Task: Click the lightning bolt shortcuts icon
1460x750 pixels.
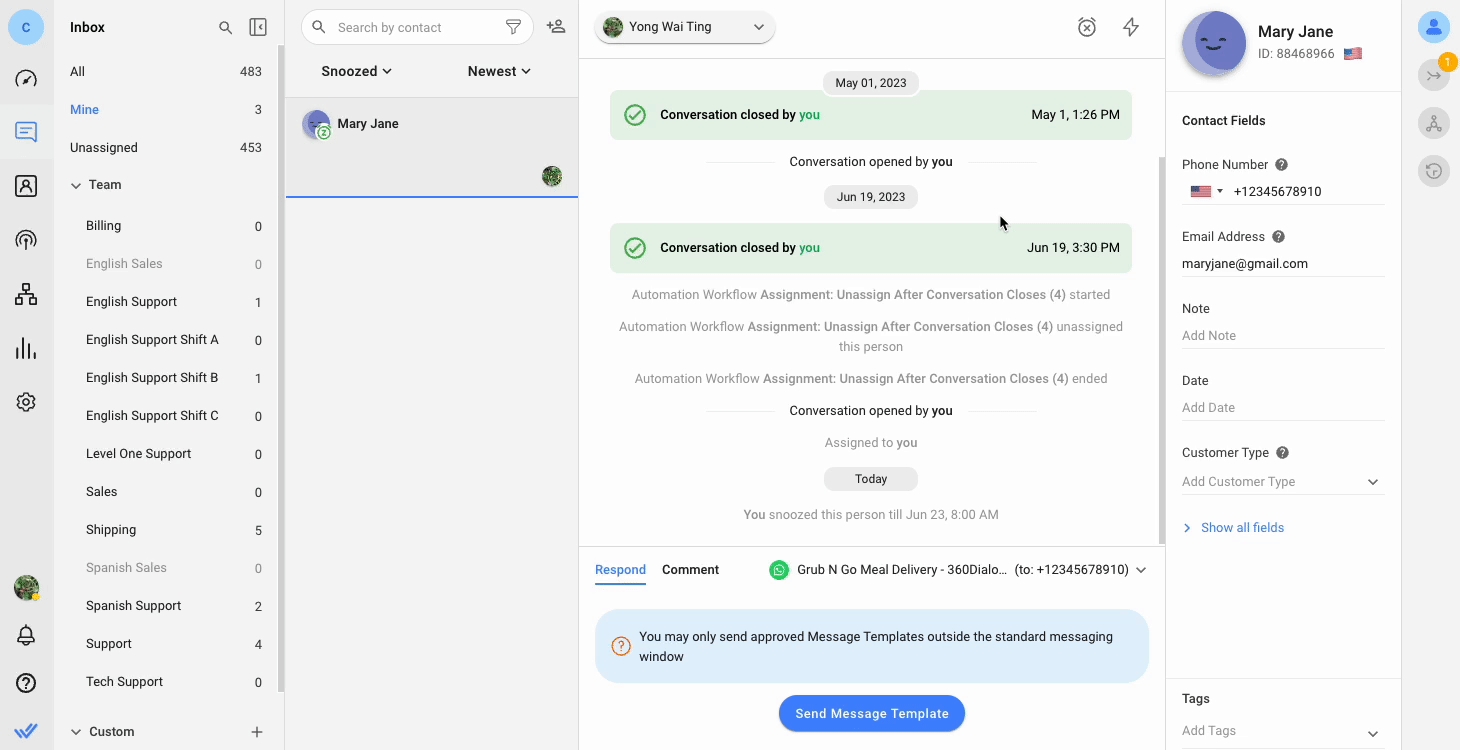Action: click(x=1131, y=27)
